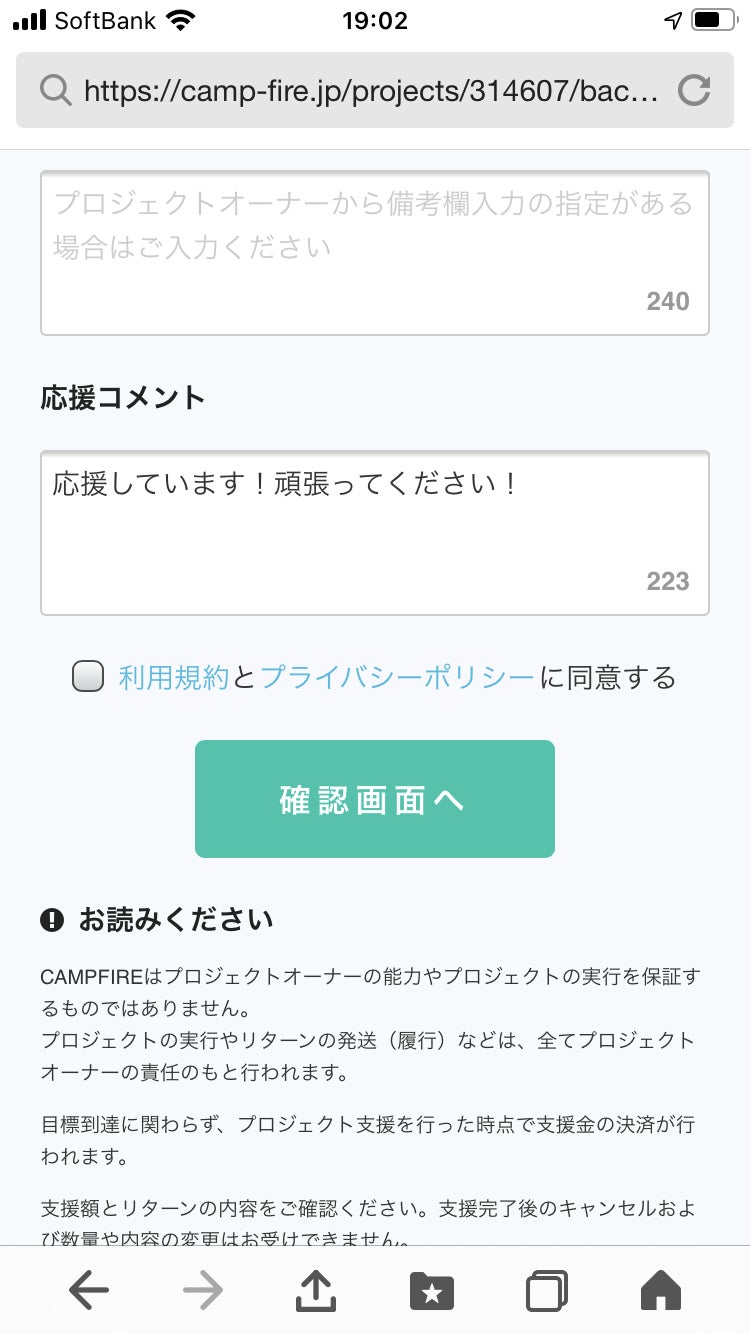Tap the location arrow in status bar
The image size is (750, 1334).
tap(673, 20)
